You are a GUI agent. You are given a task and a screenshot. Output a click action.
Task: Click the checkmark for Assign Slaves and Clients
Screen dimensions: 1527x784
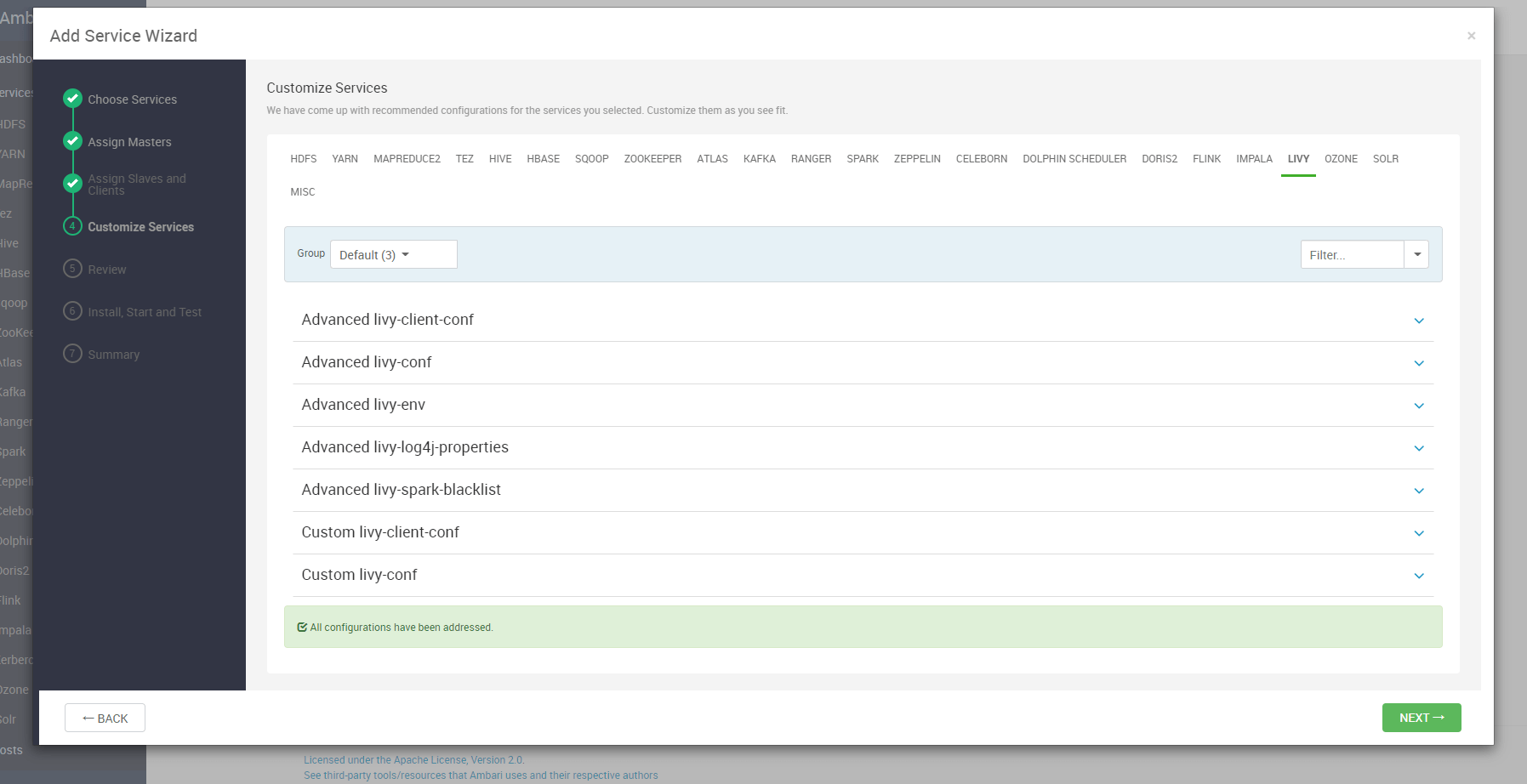pos(73,184)
